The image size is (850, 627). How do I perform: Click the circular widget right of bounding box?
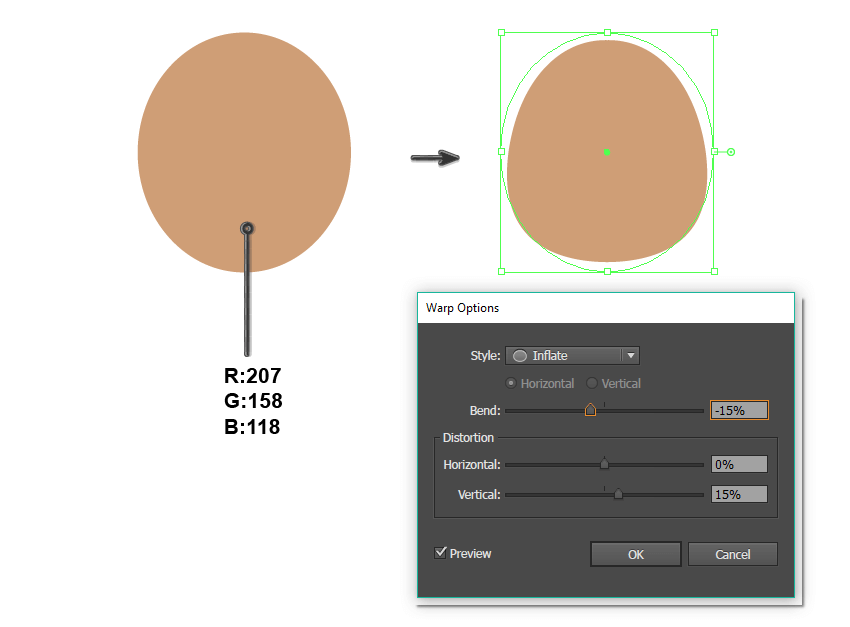pos(731,152)
